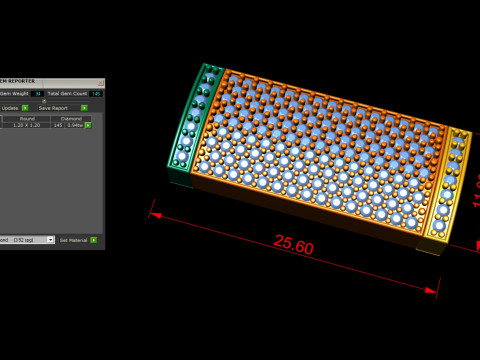
Task: Click the green Update button icon
Action: click(25, 108)
